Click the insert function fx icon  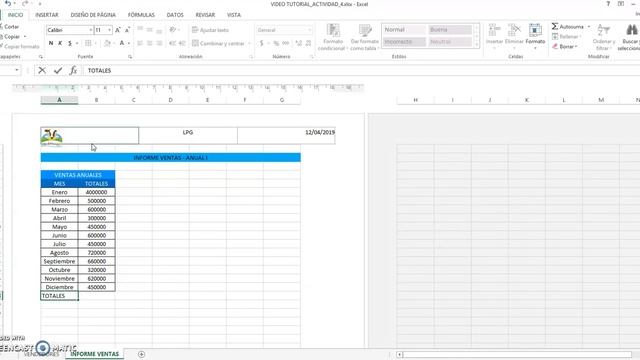pyautogui.click(x=73, y=71)
